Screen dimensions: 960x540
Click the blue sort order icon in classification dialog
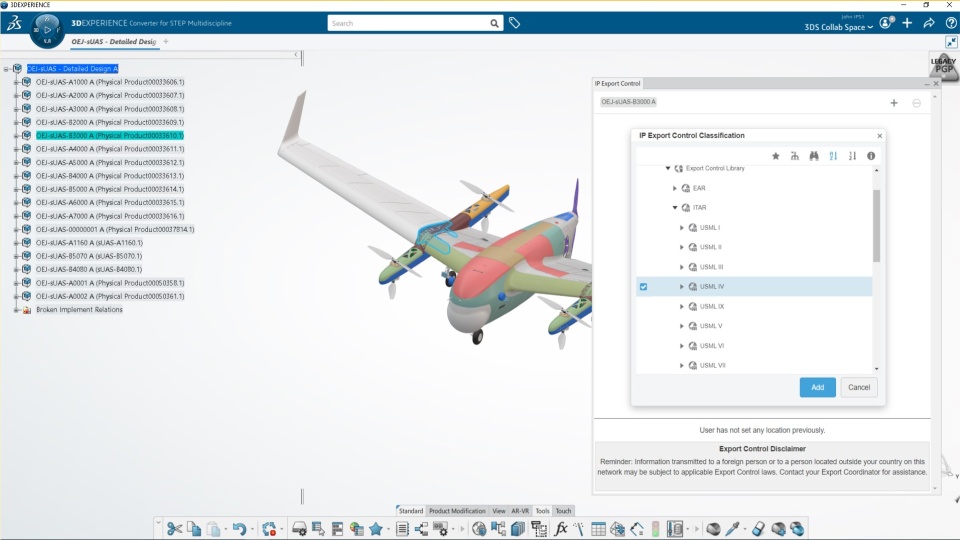tap(833, 156)
